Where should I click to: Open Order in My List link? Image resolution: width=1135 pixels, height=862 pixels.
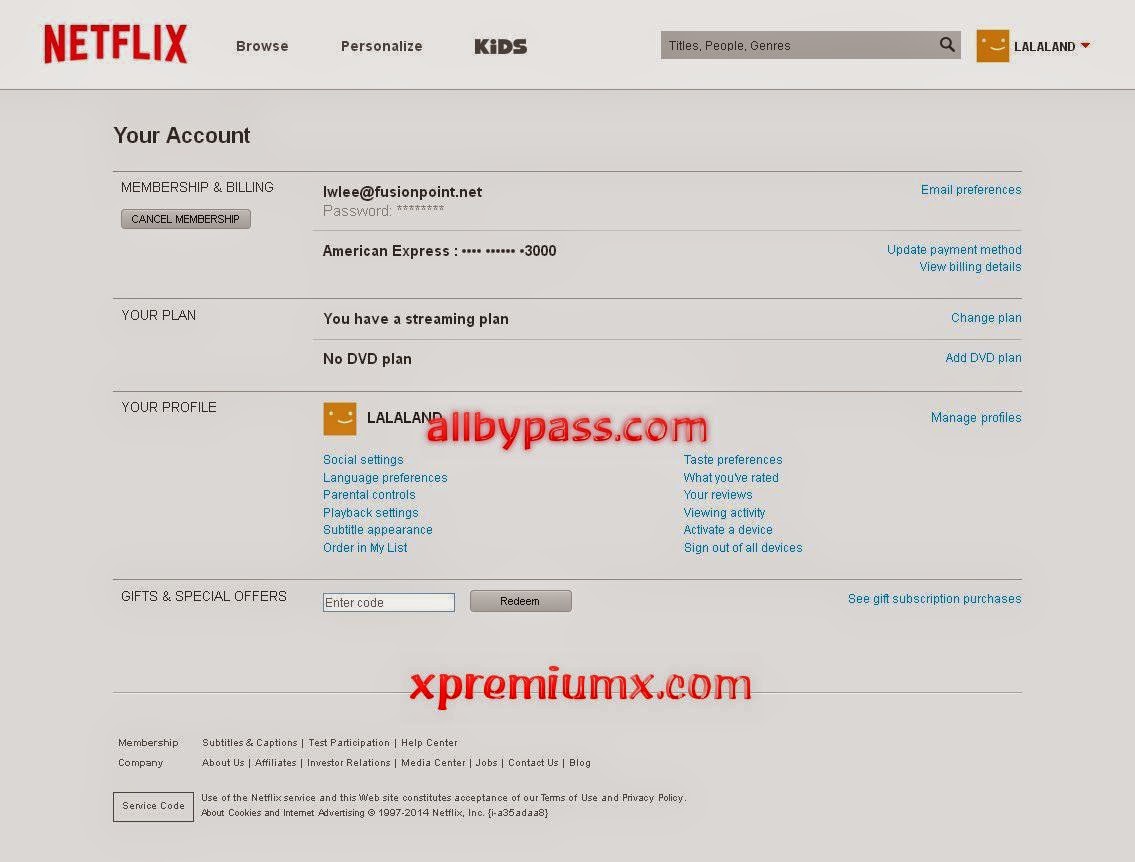[365, 548]
